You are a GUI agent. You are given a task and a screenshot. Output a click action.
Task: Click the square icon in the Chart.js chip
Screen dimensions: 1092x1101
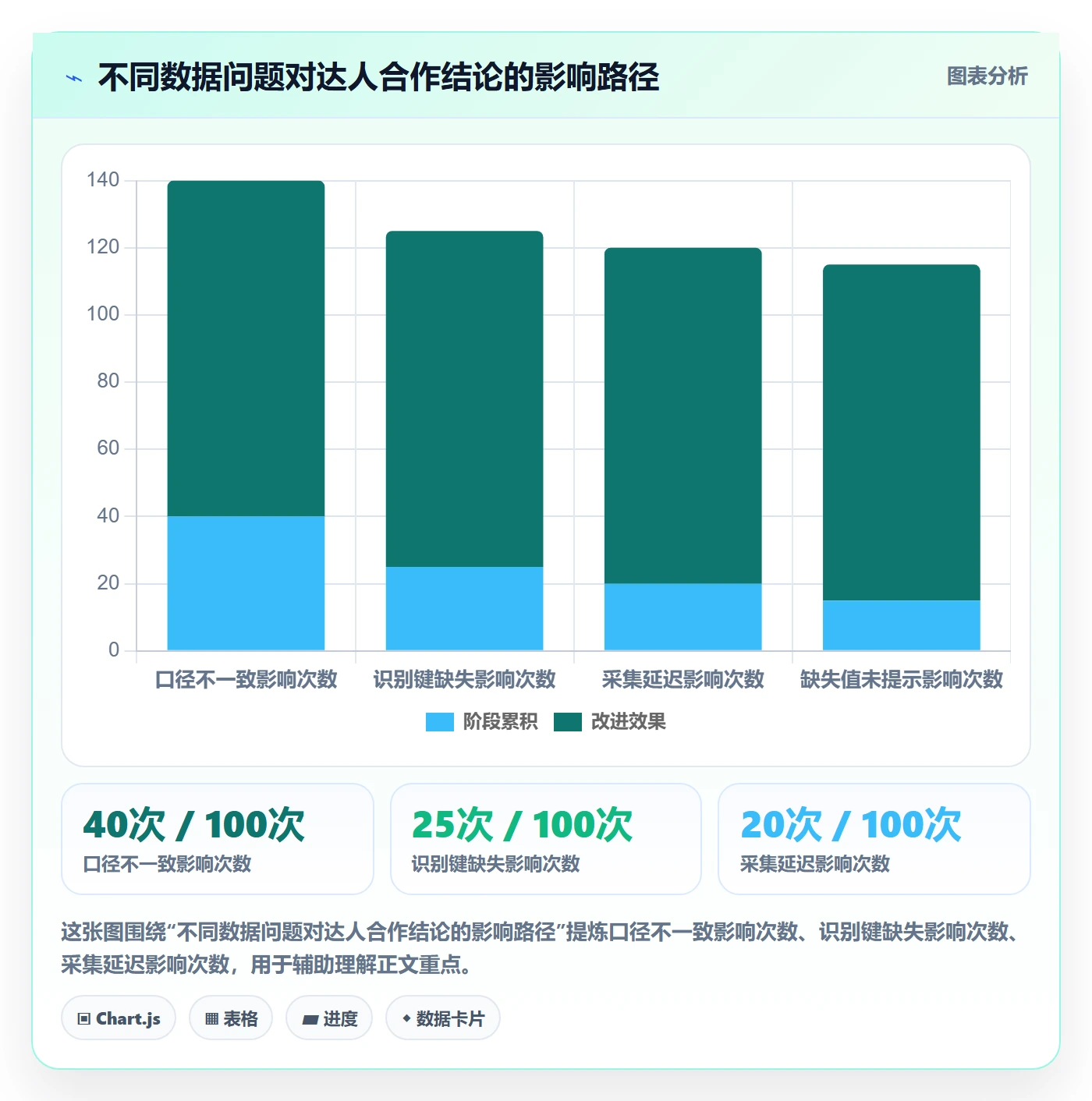84,1019
